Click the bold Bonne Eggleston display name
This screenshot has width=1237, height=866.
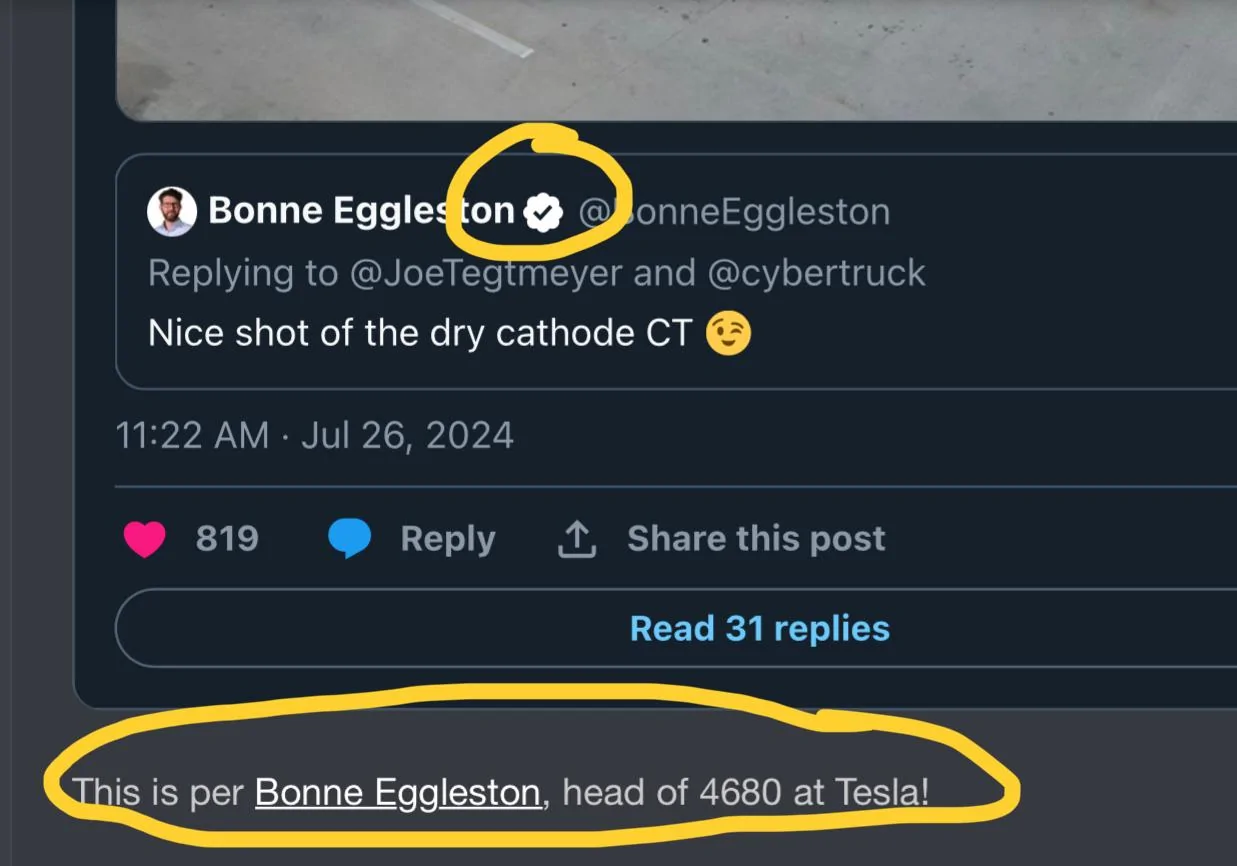click(361, 212)
